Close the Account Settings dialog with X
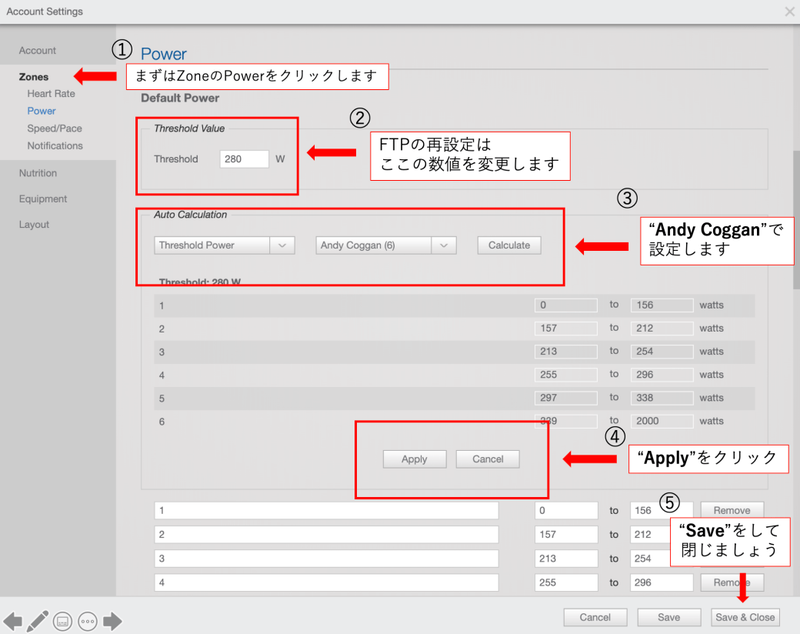Screen dimensions: 800x634 pyautogui.click(x=789, y=11)
